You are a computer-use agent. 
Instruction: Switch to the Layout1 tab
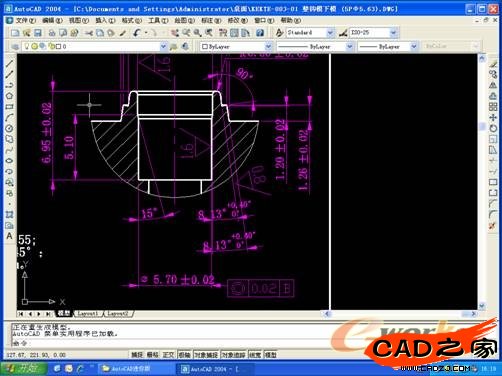click(88, 314)
